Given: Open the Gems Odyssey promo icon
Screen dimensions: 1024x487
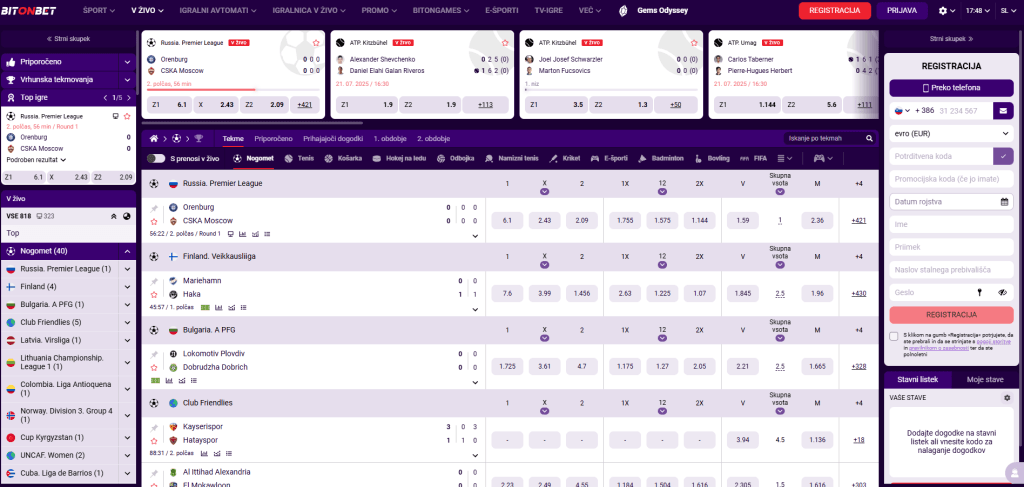Looking at the screenshot, I should pos(624,10).
